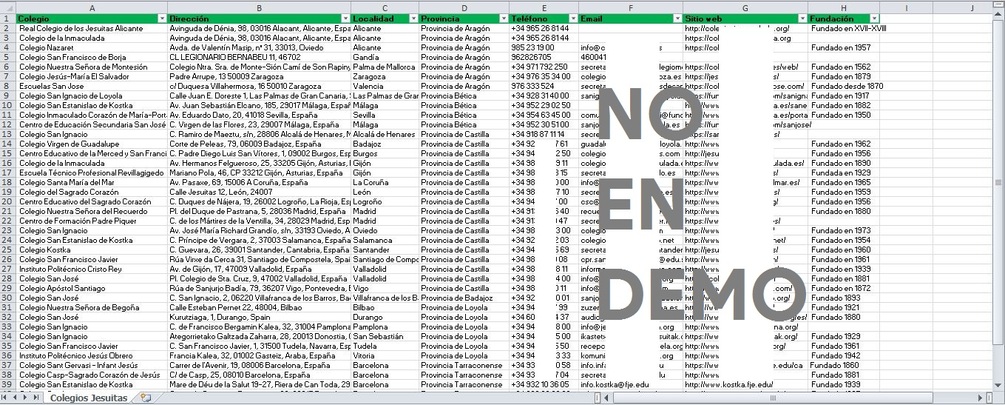The height and width of the screenshot is (405, 1005).
Task: Select cell Colegio Nazaret
Action: [x=92, y=47]
